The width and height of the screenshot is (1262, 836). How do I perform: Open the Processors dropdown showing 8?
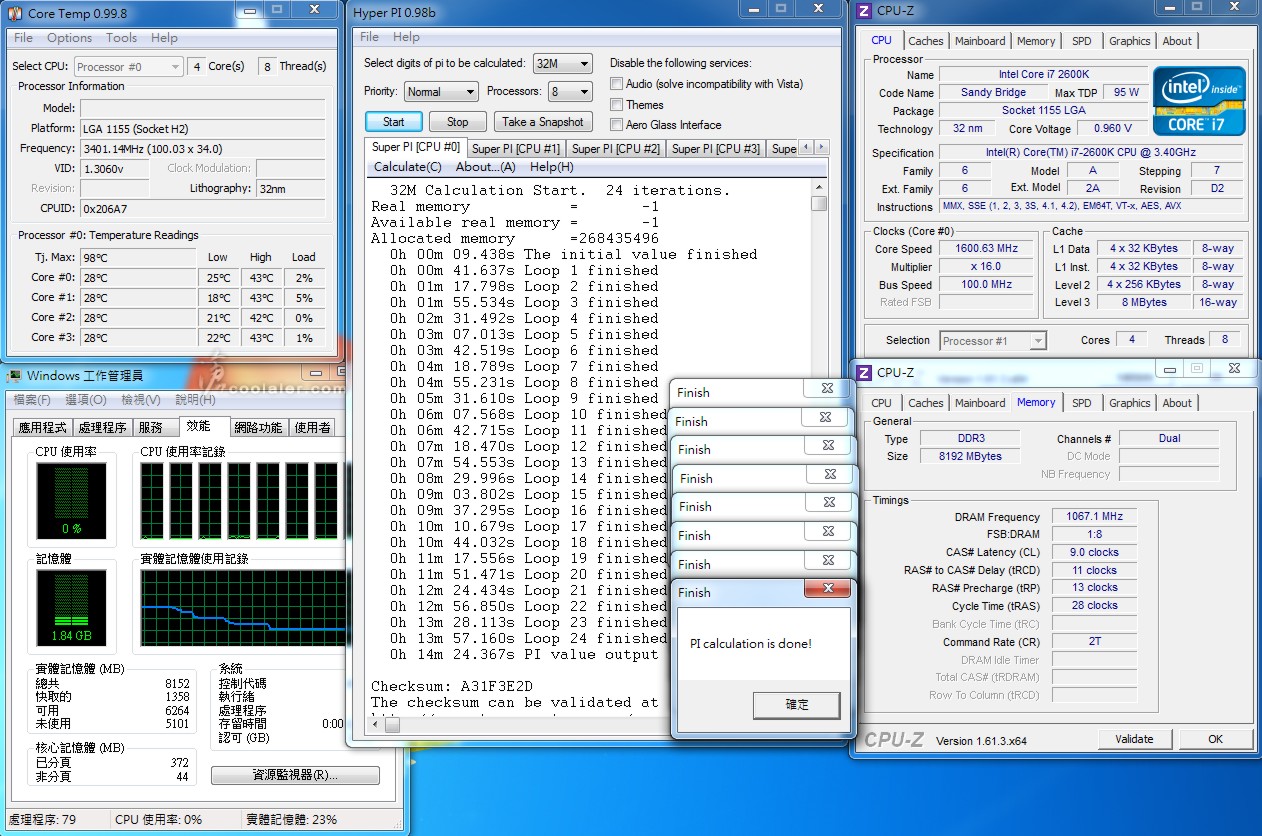[x=570, y=91]
